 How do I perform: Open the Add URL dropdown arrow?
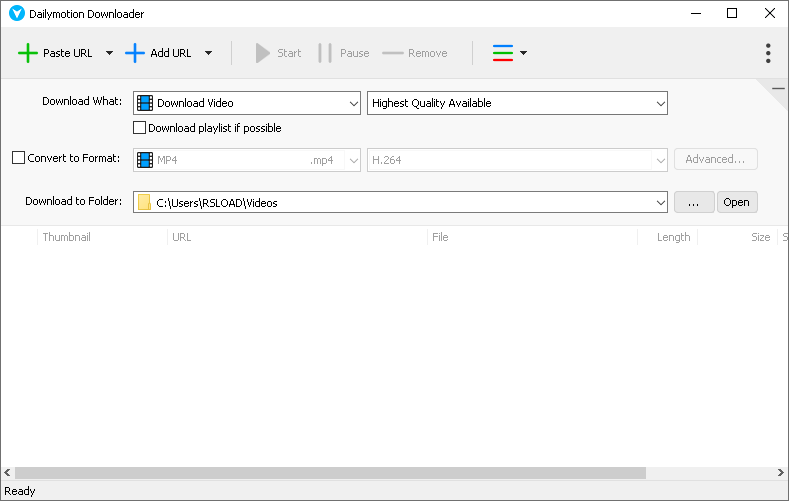pyautogui.click(x=208, y=53)
